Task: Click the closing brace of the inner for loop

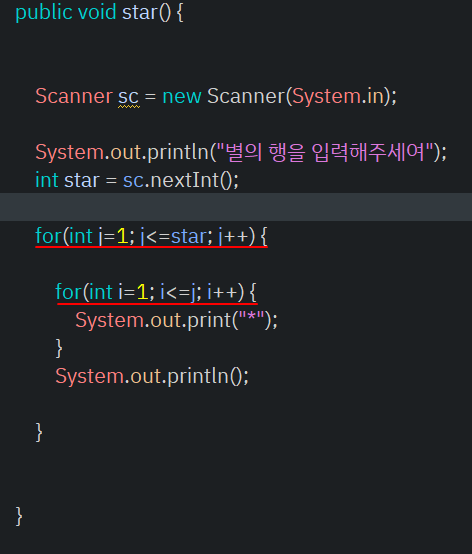Action: pyautogui.click(x=59, y=348)
